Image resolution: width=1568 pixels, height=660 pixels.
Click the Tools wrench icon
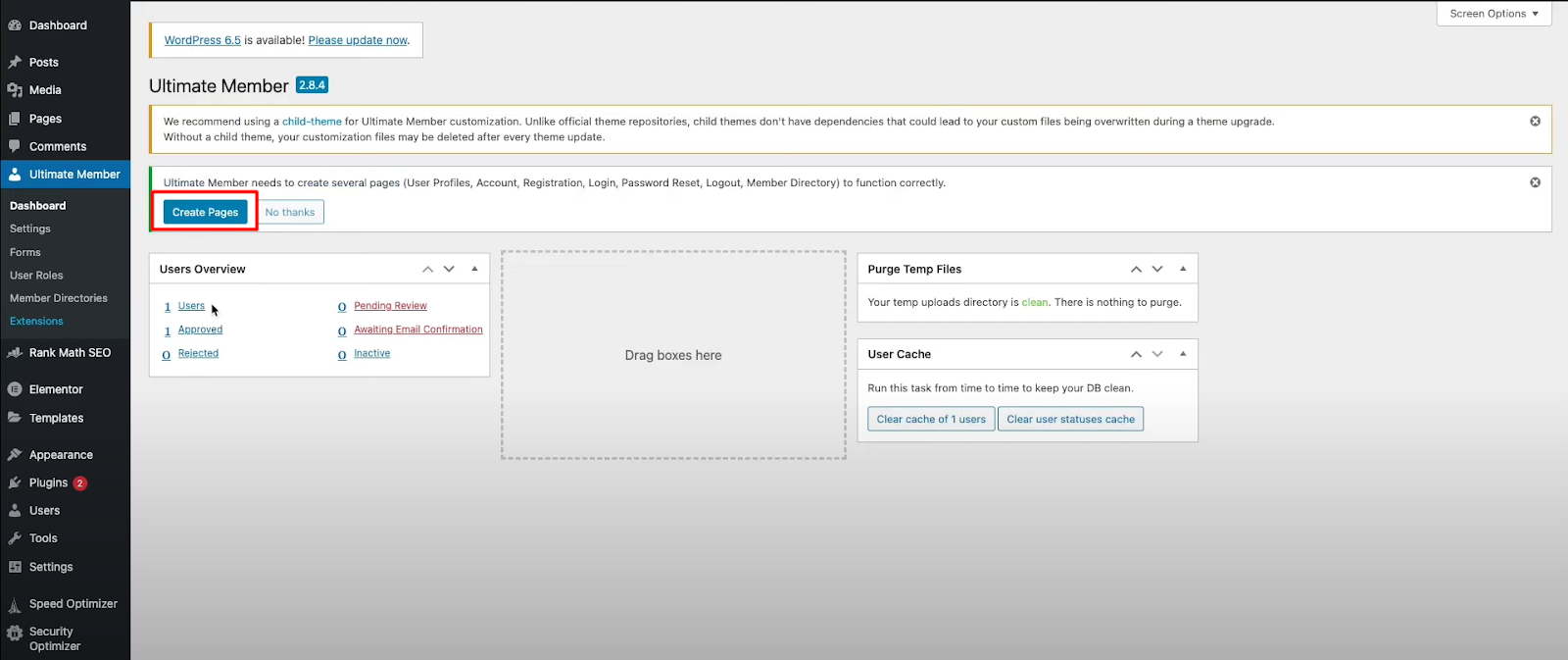(x=15, y=538)
